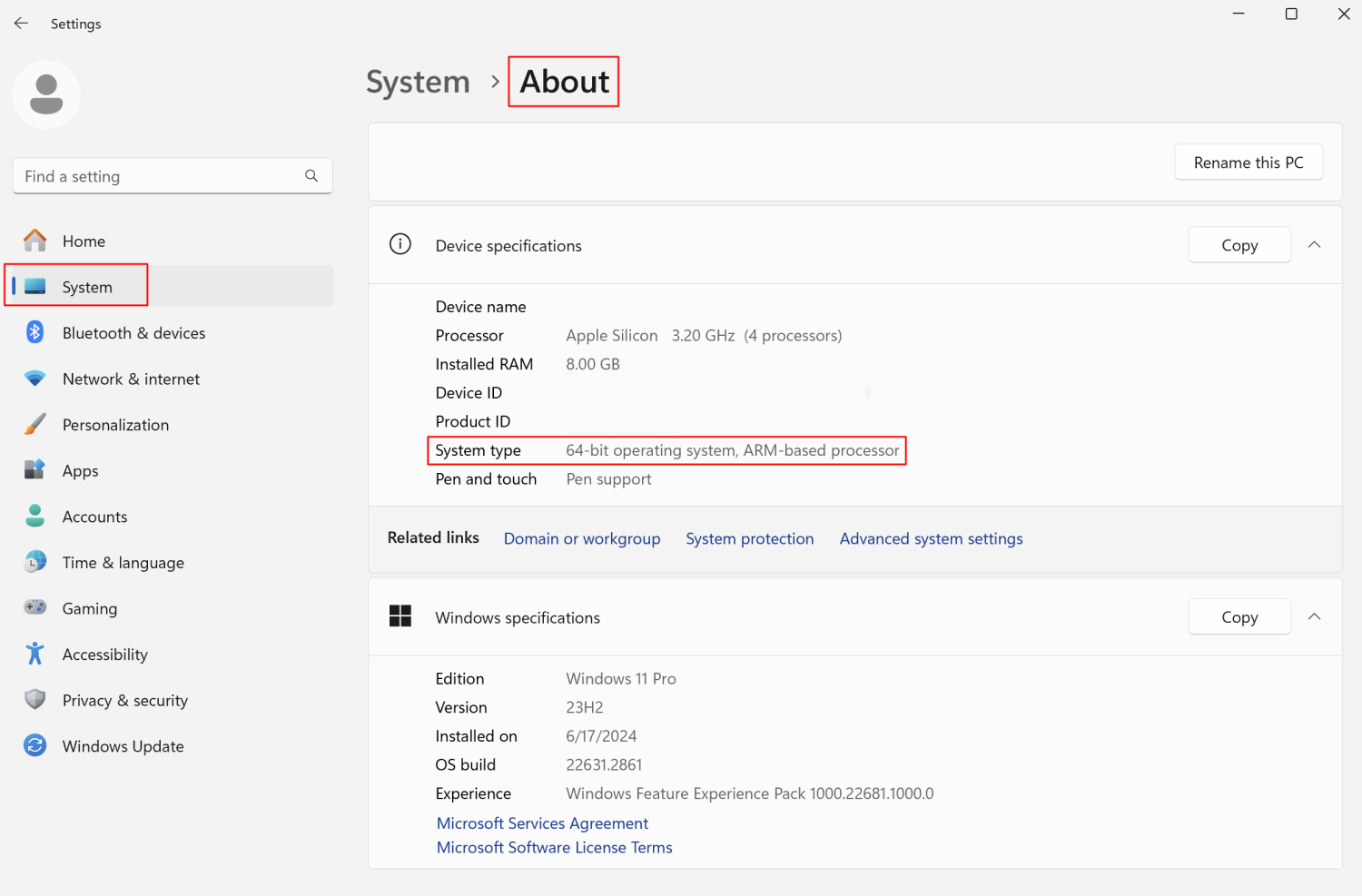This screenshot has height=896, width=1362.
Task: Open Apps using its sidebar icon
Action: click(x=35, y=470)
